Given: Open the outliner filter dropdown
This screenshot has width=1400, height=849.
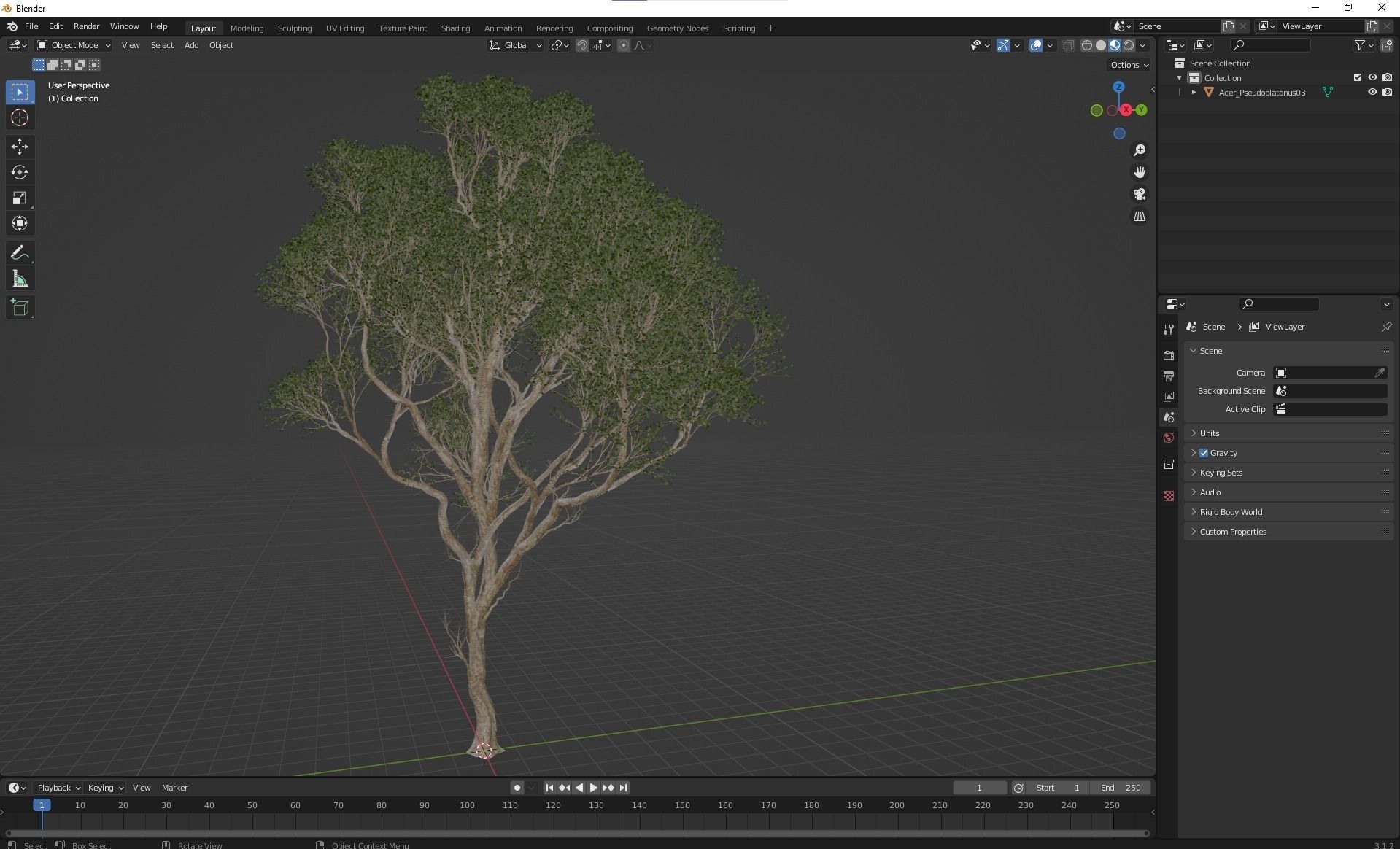Looking at the screenshot, I should click(x=1364, y=45).
